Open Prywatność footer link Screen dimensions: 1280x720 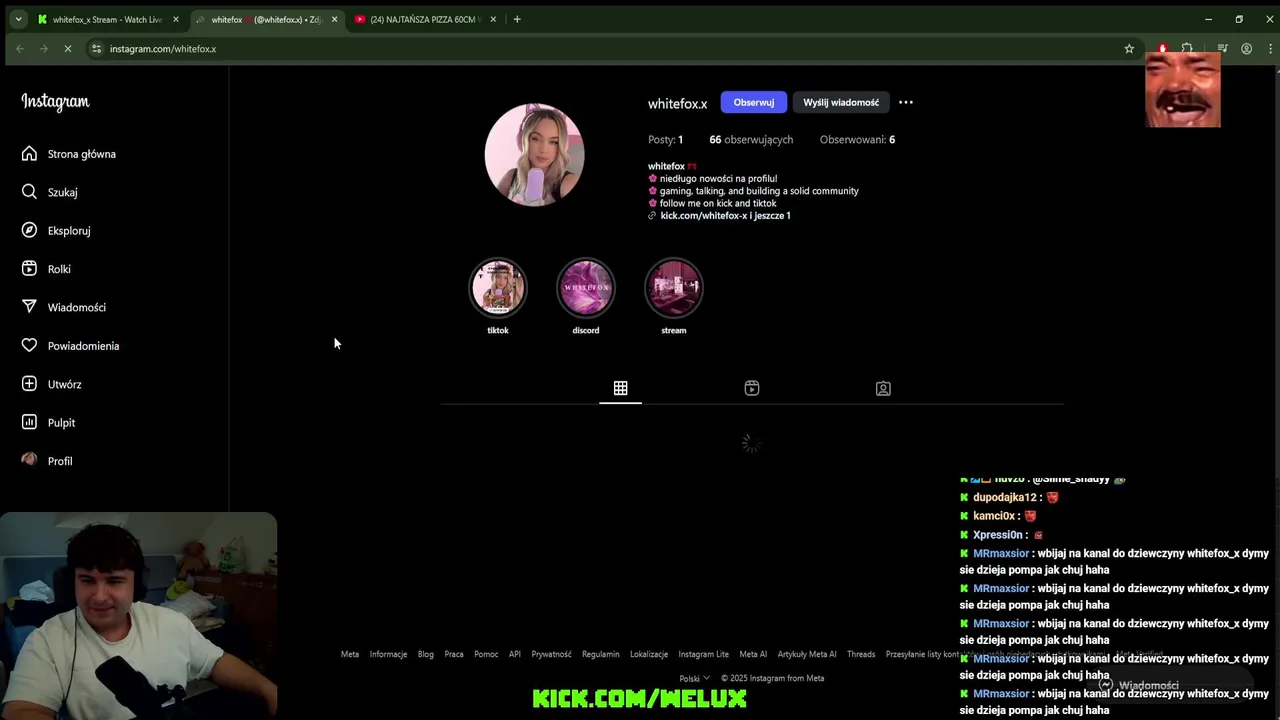click(551, 654)
